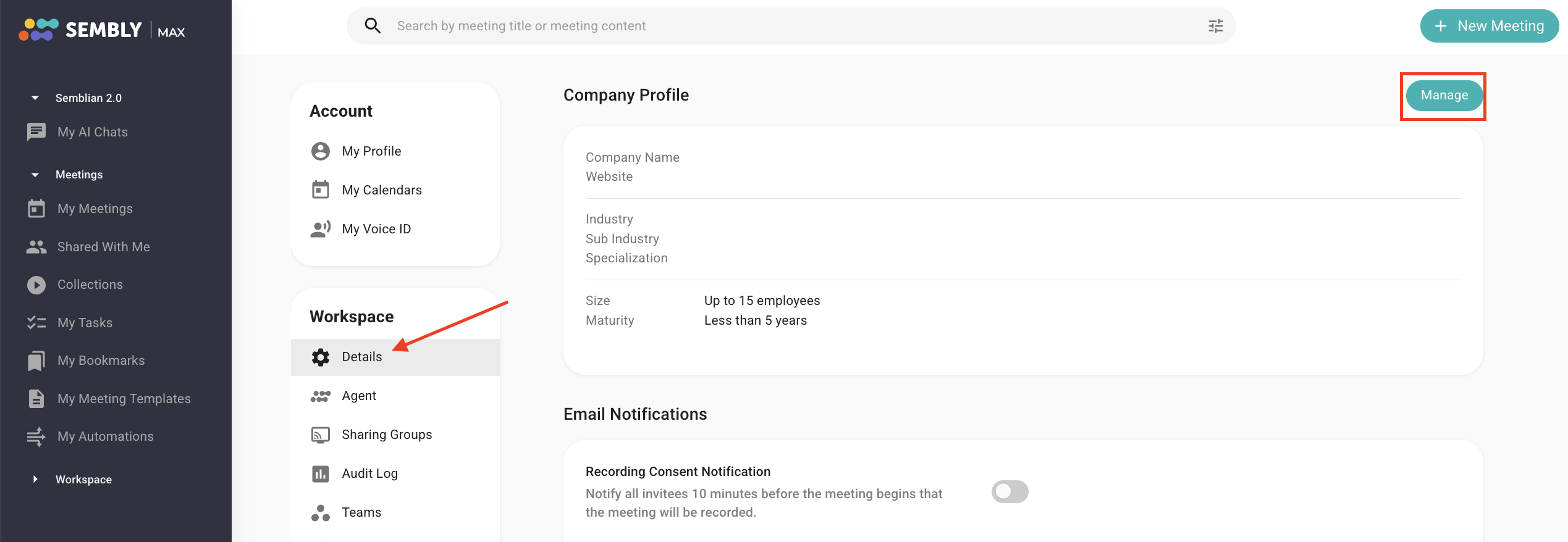Start a New Meeting

pos(1490,26)
